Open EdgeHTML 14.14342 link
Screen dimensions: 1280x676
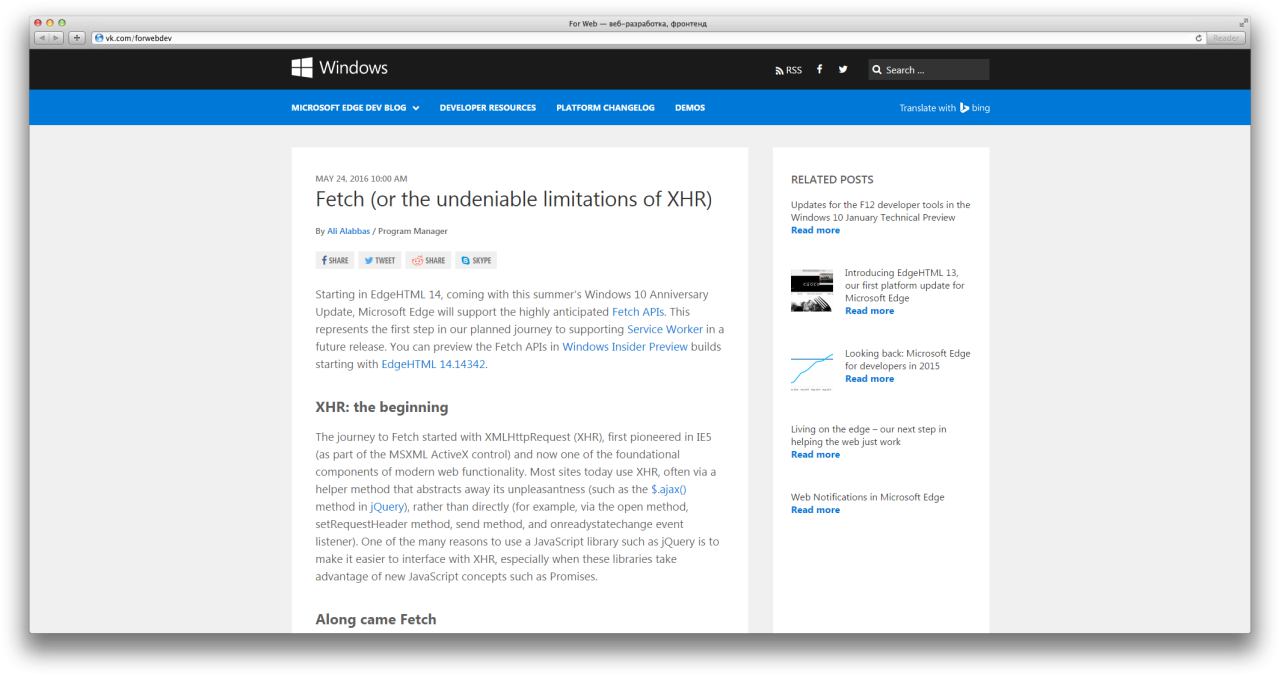pos(433,364)
